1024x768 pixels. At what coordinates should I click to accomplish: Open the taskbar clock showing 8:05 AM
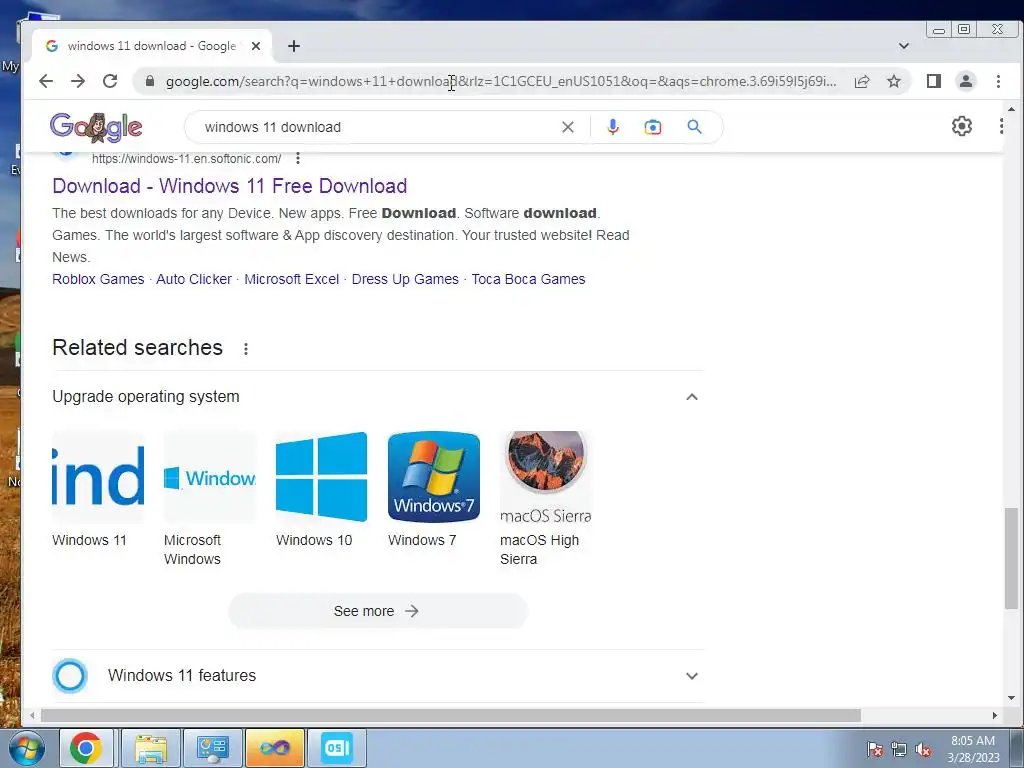[973, 749]
